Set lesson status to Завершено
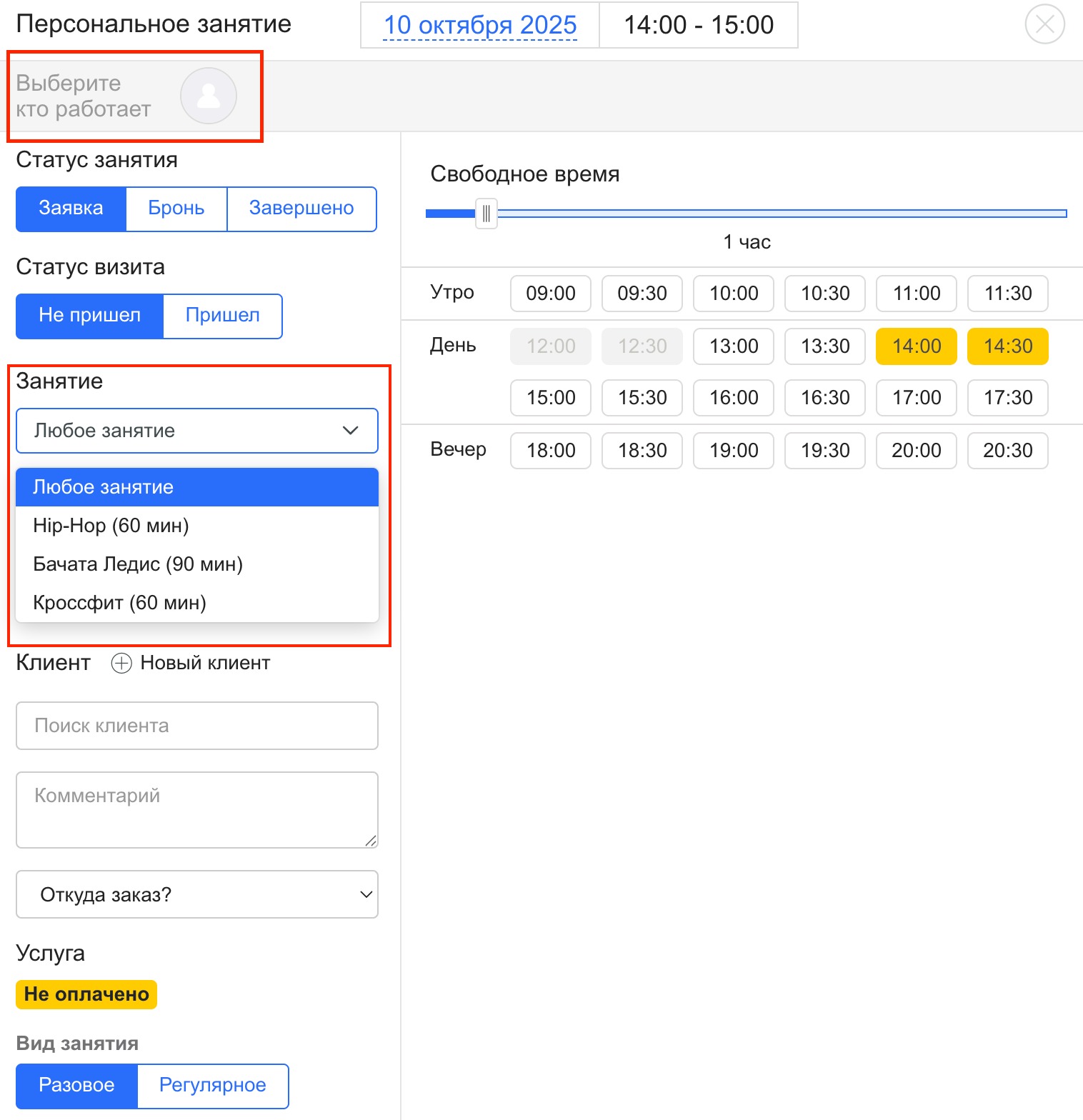1083x1120 pixels. [301, 209]
